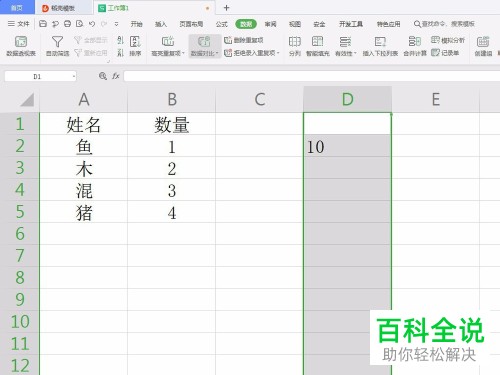Click the print icon in quick toolbar
The image size is (500, 375).
pyautogui.click(x=67, y=24)
